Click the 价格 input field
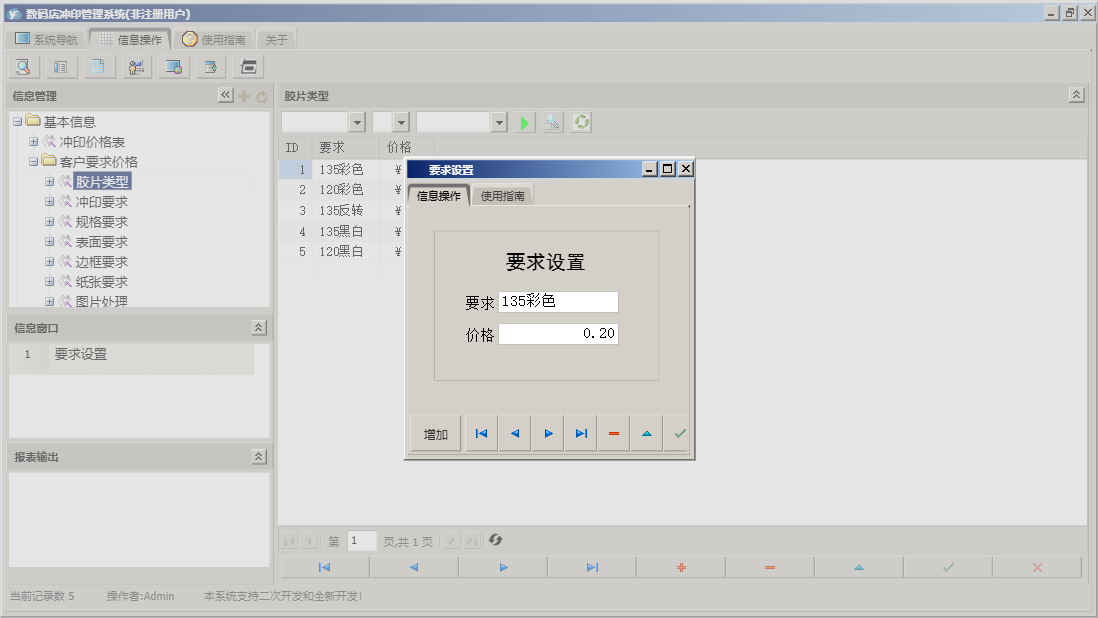Image resolution: width=1098 pixels, height=618 pixels. coord(558,334)
